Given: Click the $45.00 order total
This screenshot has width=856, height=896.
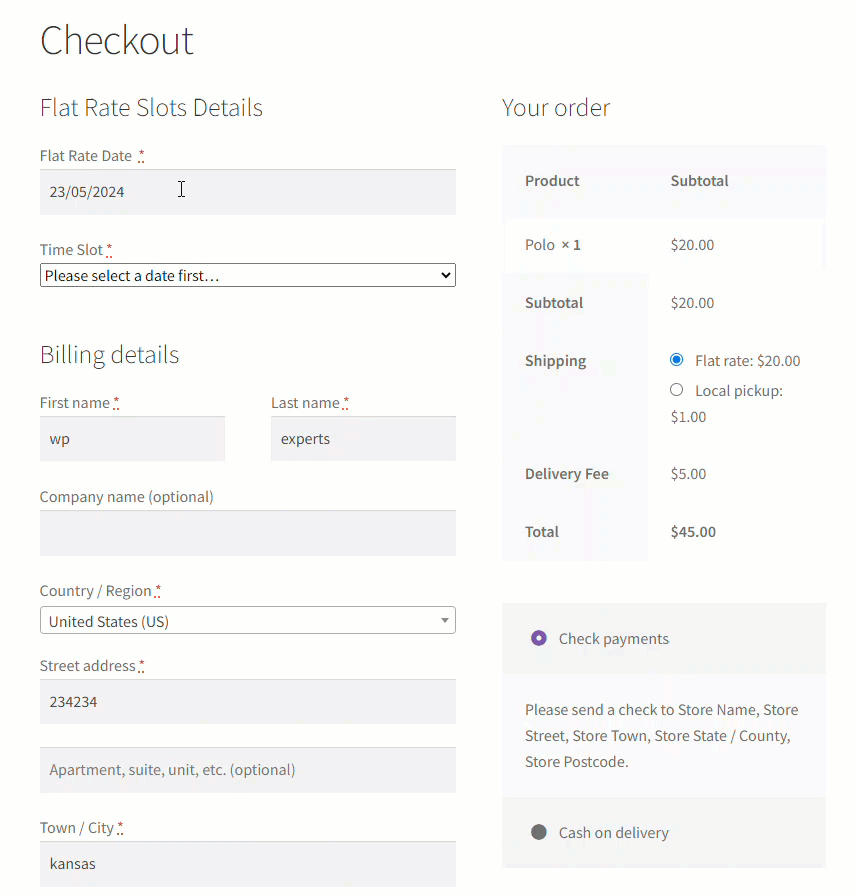Looking at the screenshot, I should click(693, 531).
